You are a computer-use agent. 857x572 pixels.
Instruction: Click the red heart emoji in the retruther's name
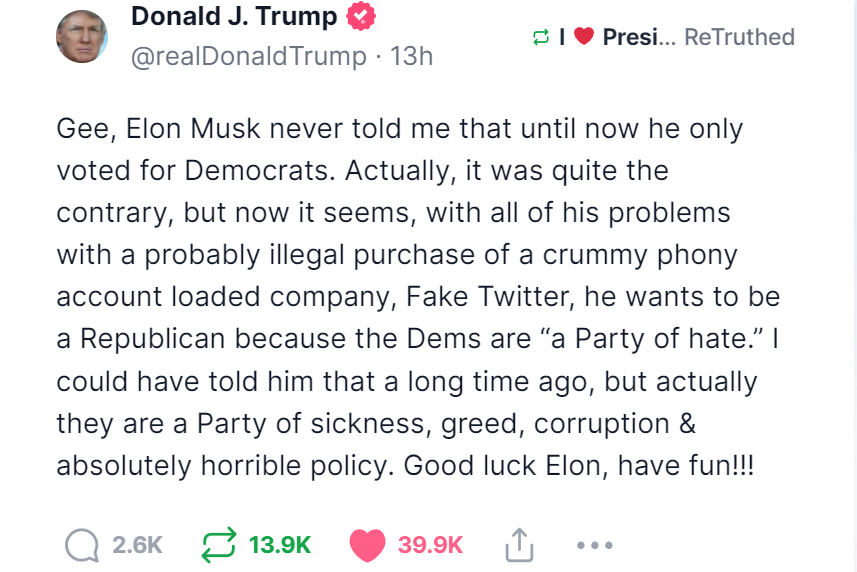[x=585, y=38]
